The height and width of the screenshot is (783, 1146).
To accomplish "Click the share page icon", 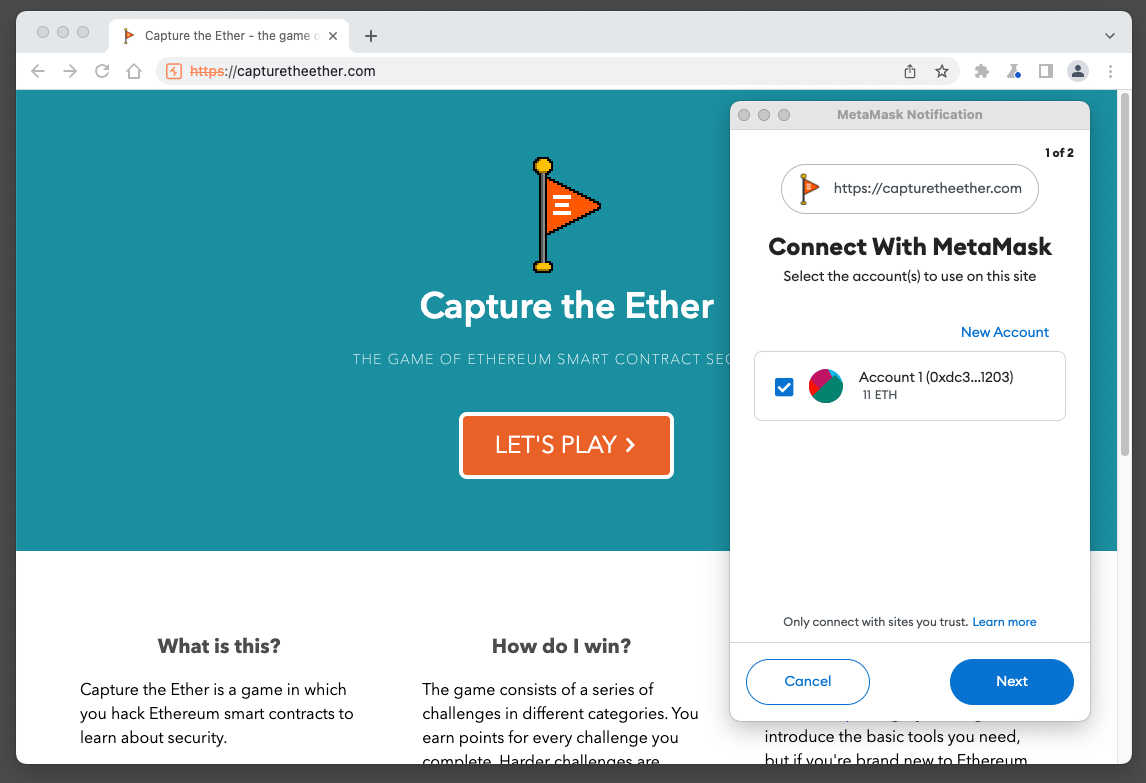I will pyautogui.click(x=910, y=71).
